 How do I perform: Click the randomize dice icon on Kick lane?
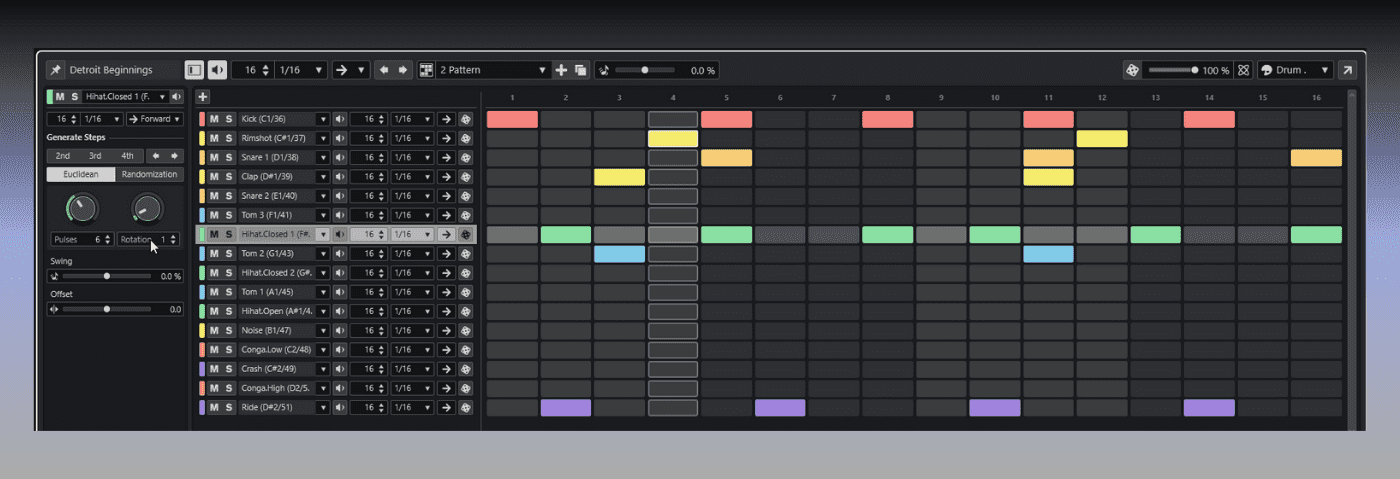pos(465,119)
